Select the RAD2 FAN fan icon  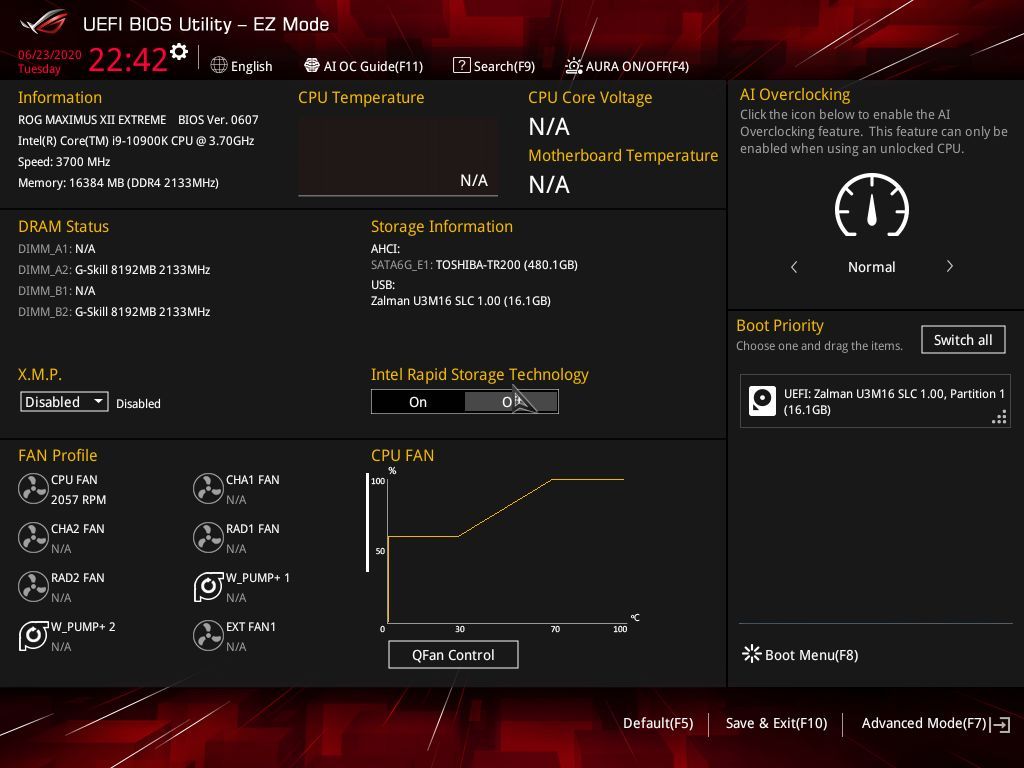(33, 586)
